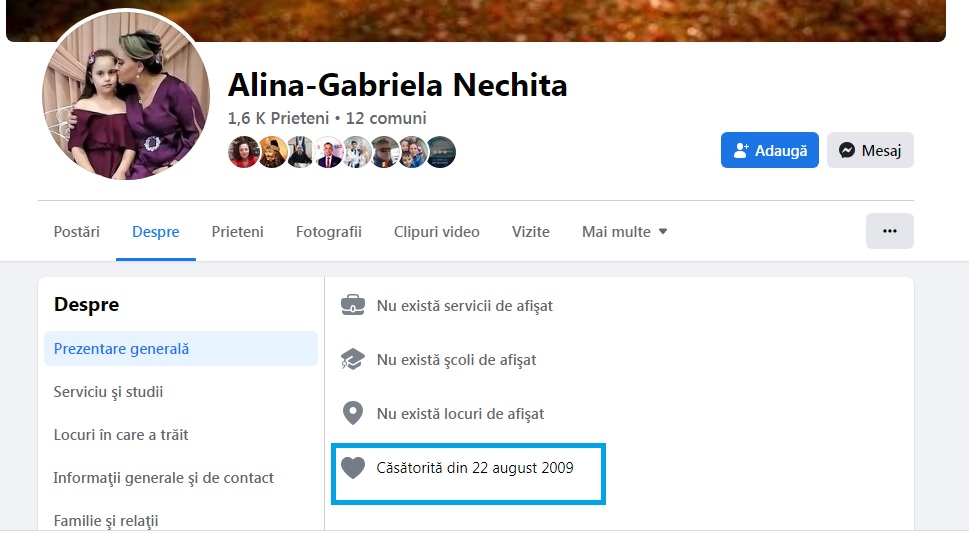The width and height of the screenshot is (969, 533).
Task: Click the graduation cap schools icon
Action: pyautogui.click(x=352, y=359)
